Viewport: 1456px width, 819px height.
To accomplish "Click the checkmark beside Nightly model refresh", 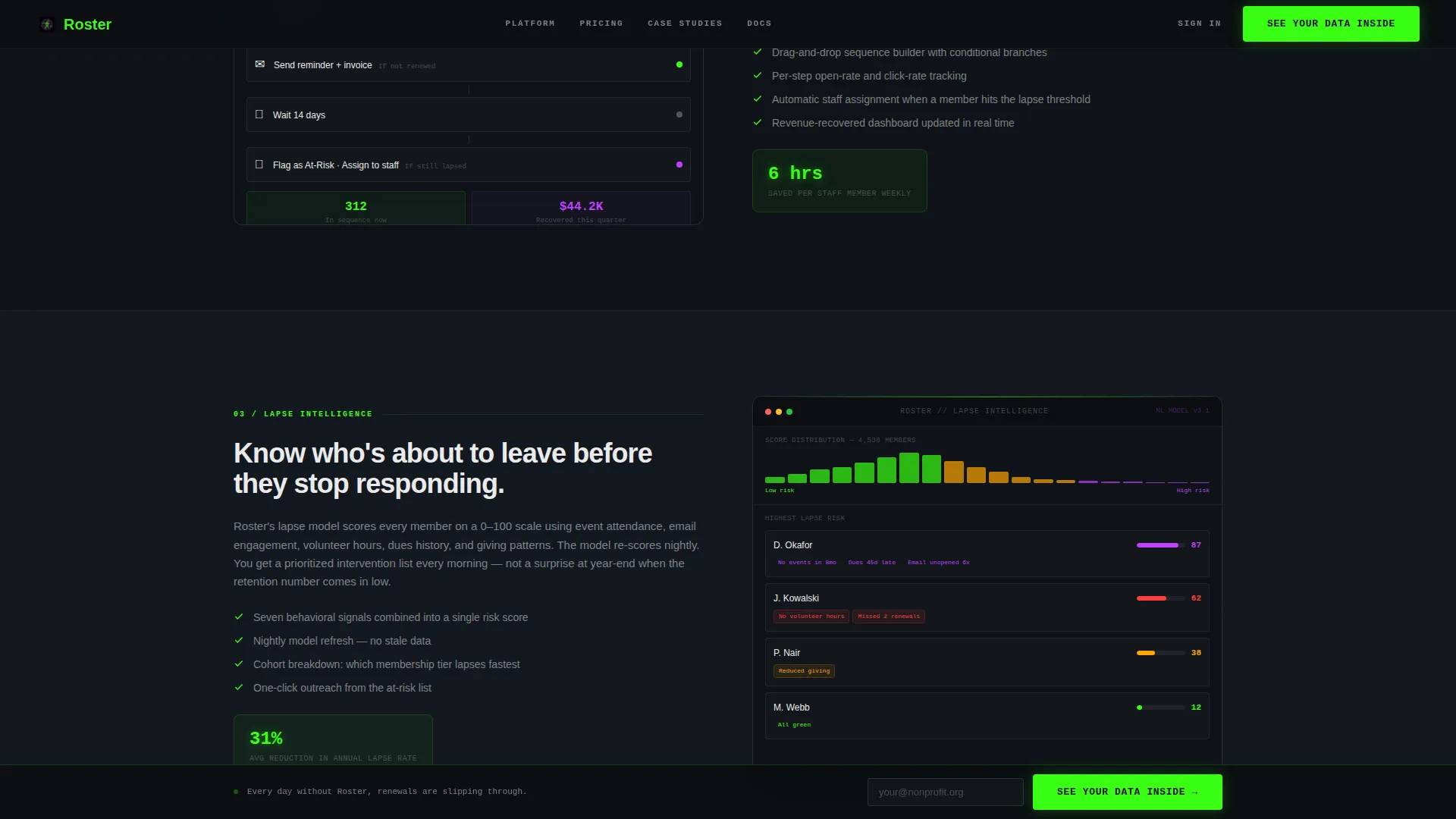I will point(239,641).
